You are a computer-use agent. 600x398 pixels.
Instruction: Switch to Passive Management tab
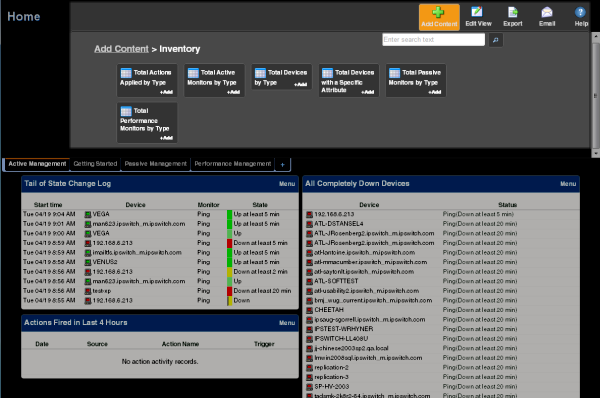(x=155, y=164)
